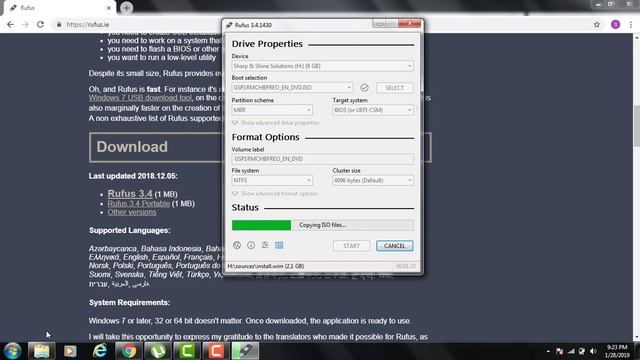Expand Show advanced format options
640x360 pixels.
[x=275, y=193]
